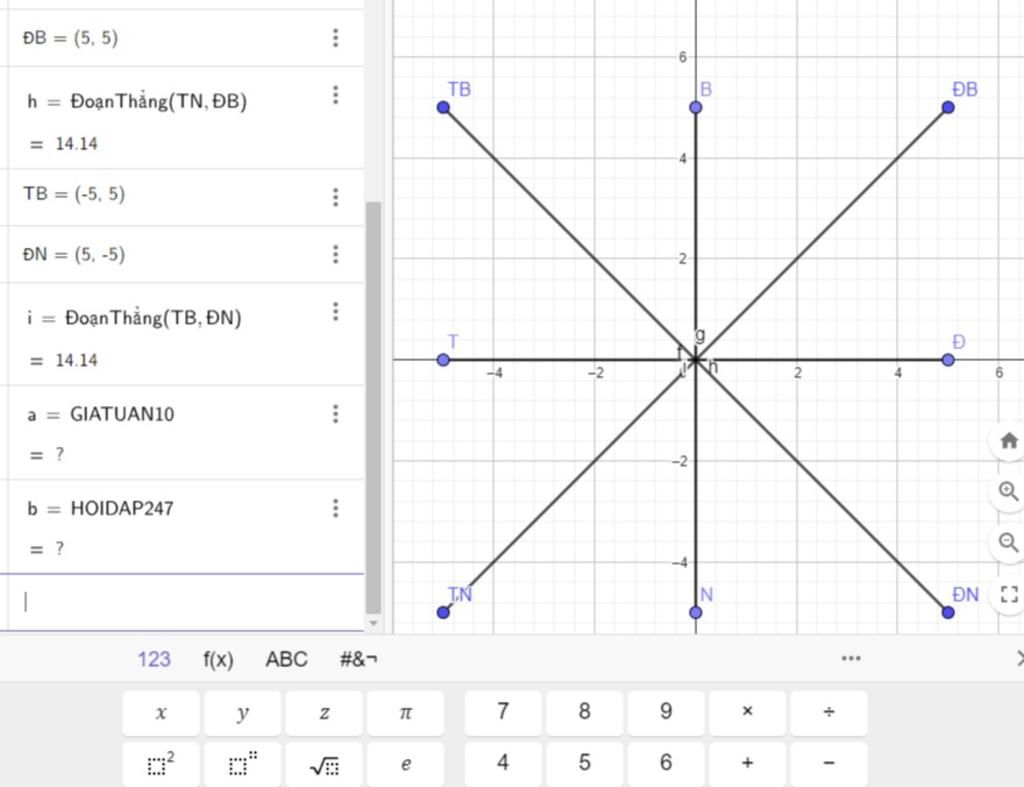Switch to 123 keyboard tab
Viewport: 1024px width, 787px height.
[154, 659]
